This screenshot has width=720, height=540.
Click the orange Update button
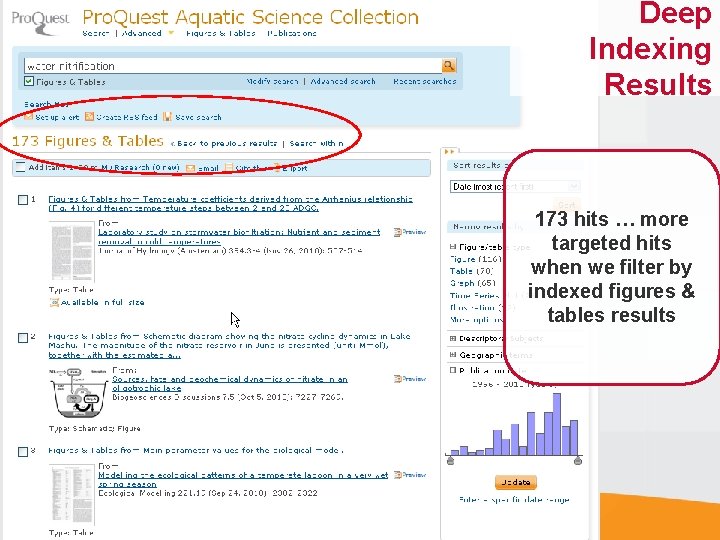click(516, 482)
